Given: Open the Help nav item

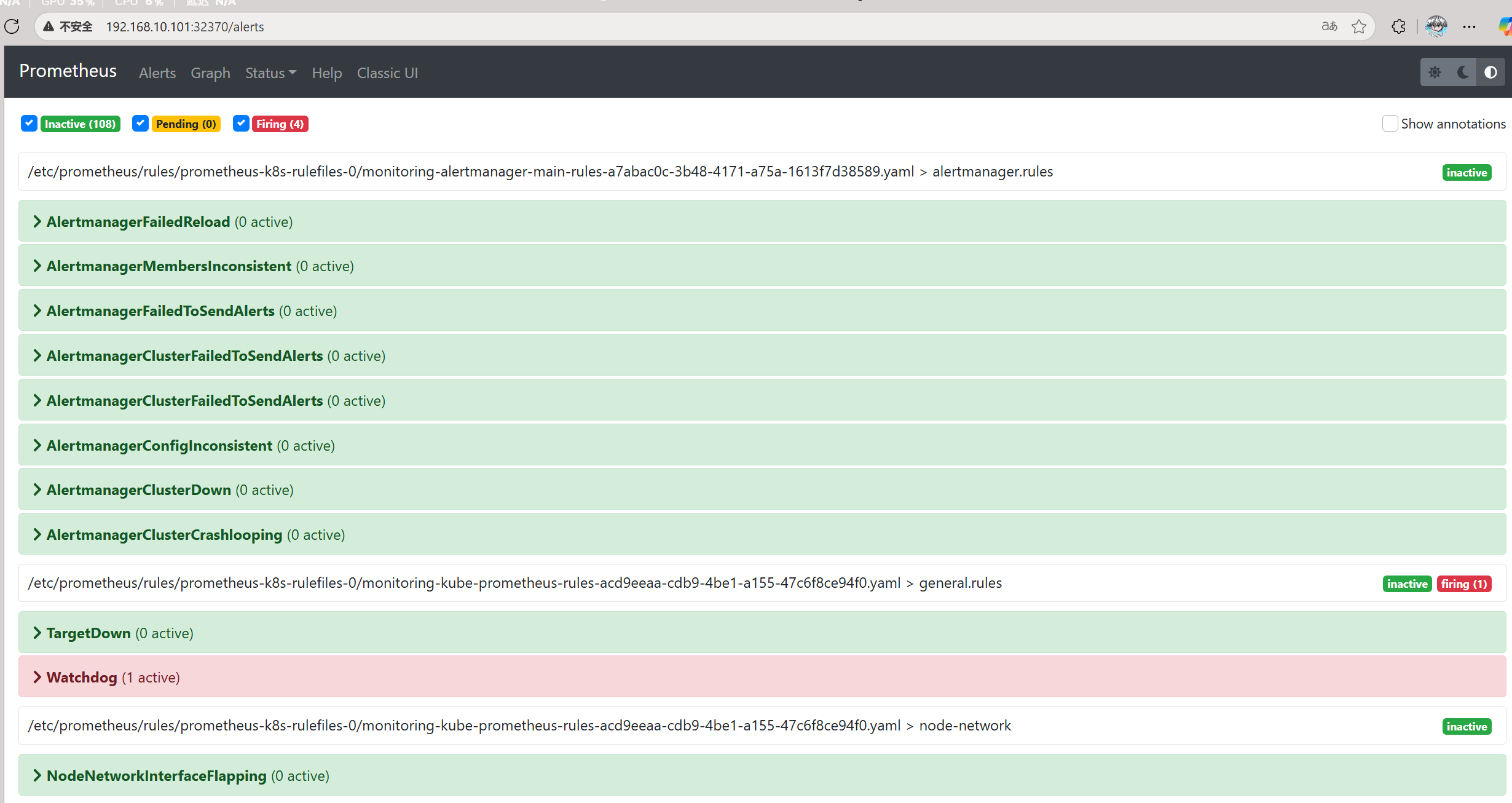Looking at the screenshot, I should [x=326, y=73].
